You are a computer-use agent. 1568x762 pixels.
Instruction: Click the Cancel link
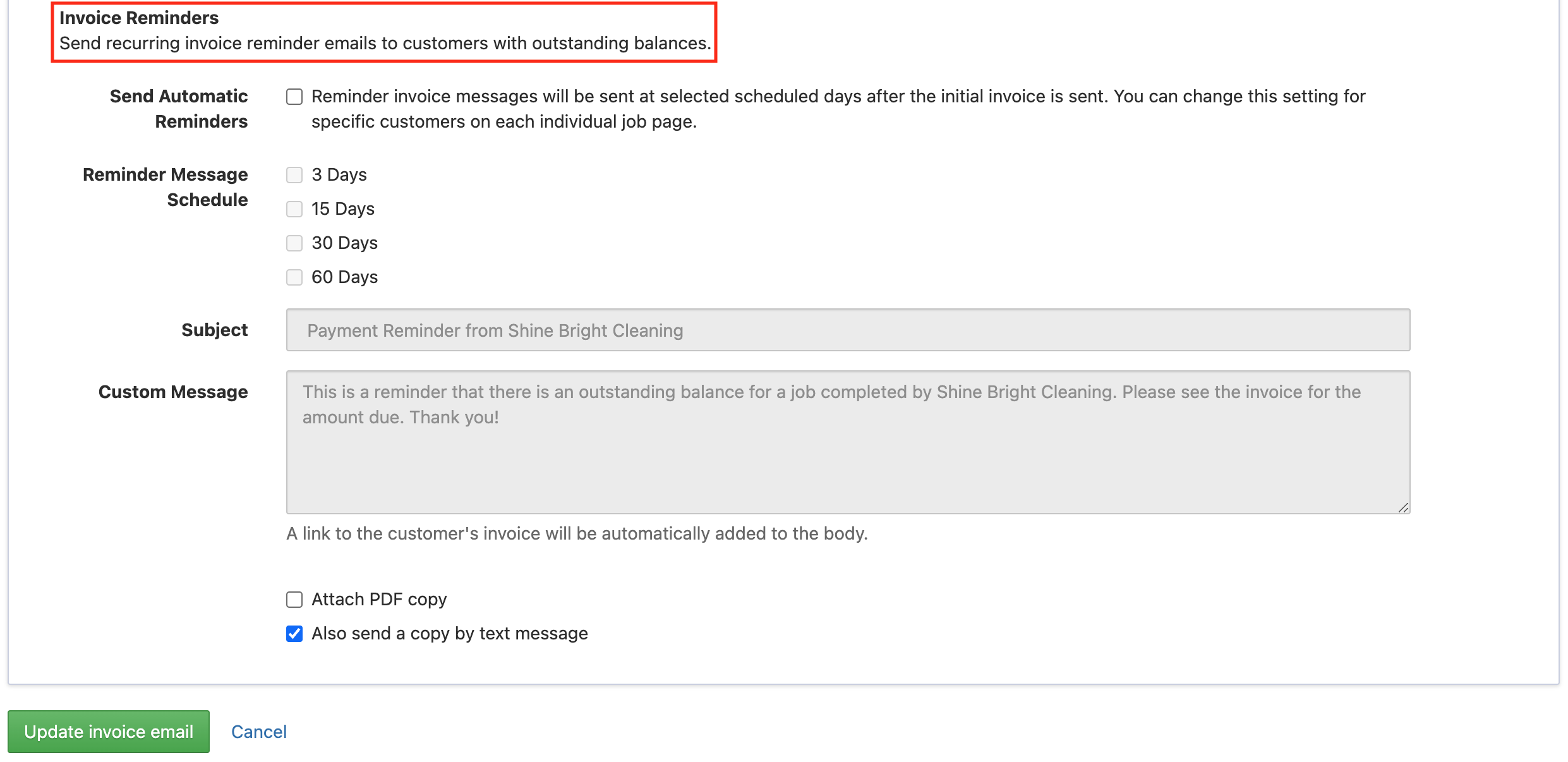click(x=258, y=732)
